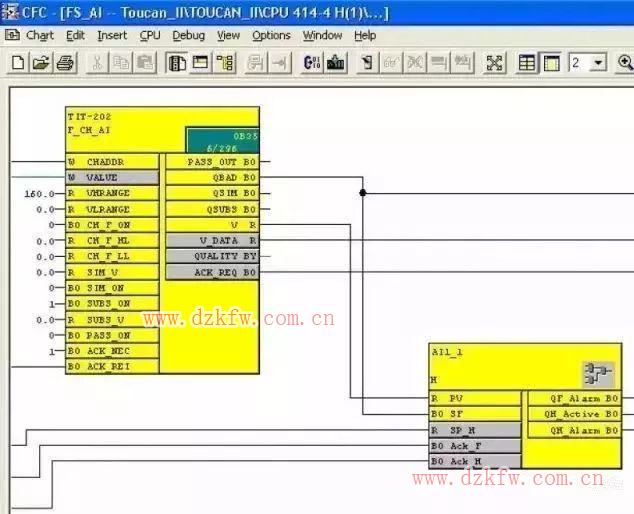Select the PASS_ON input pin
This screenshot has width=634, height=514.
tap(112, 335)
